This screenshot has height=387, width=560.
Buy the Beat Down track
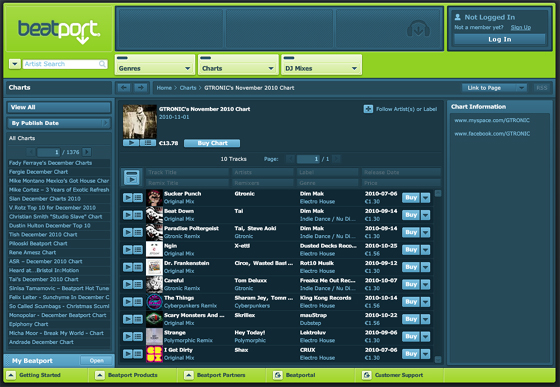411,215
